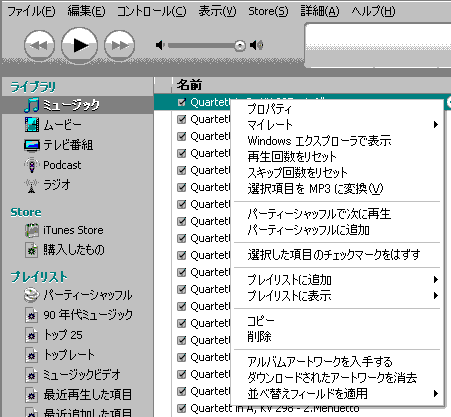
Task: Choose 選択項目を MP3 に変換
Action: [337, 189]
